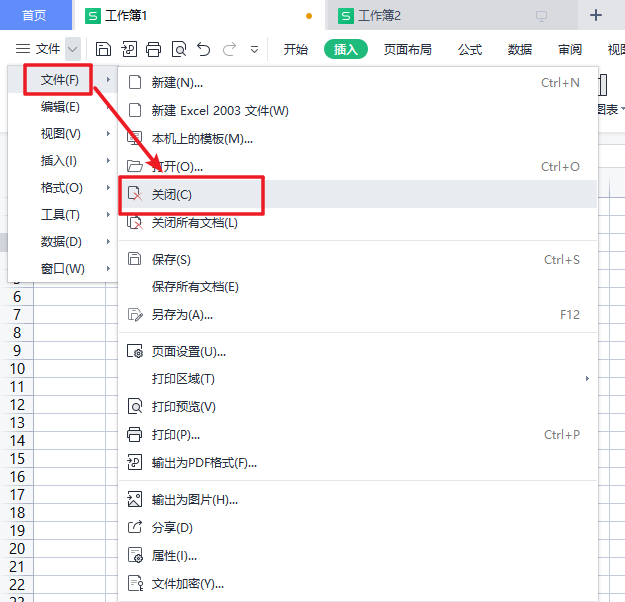Open a new tab with the plus button
Viewport: 625px width, 602px height.
596,16
